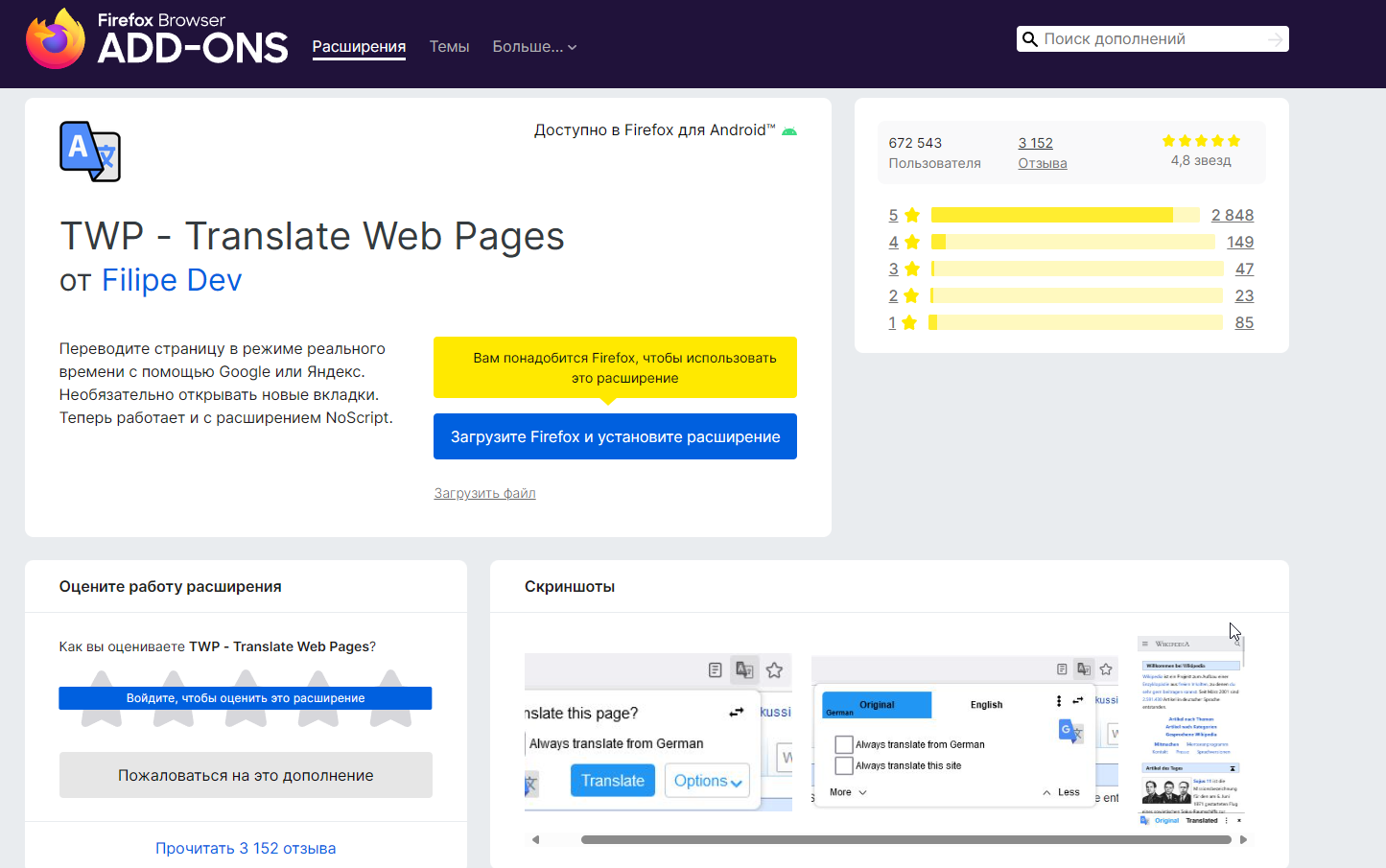Open the Расширения tab
The height and width of the screenshot is (868, 1386).
[359, 46]
